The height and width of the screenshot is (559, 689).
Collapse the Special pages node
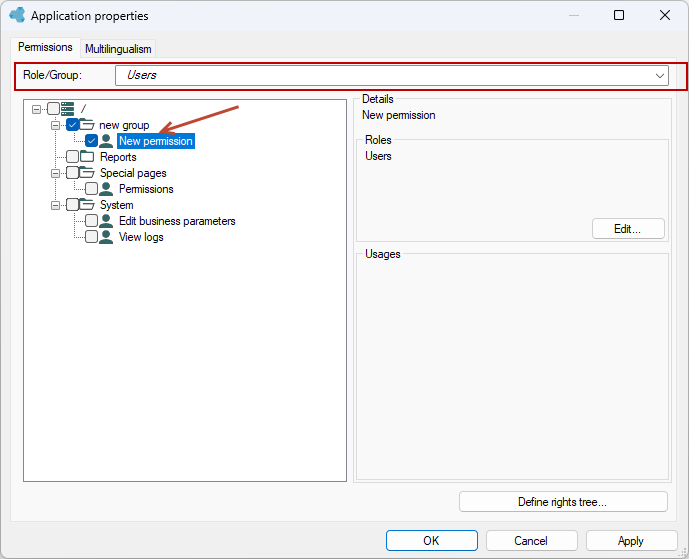[55, 173]
